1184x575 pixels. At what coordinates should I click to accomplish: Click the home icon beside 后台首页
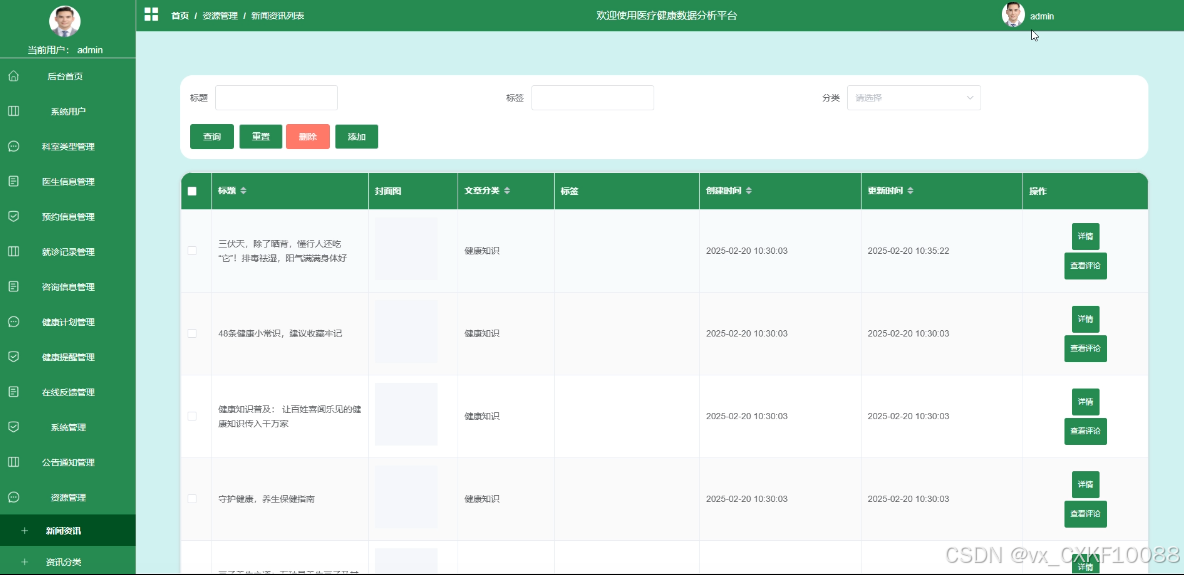tap(13, 76)
